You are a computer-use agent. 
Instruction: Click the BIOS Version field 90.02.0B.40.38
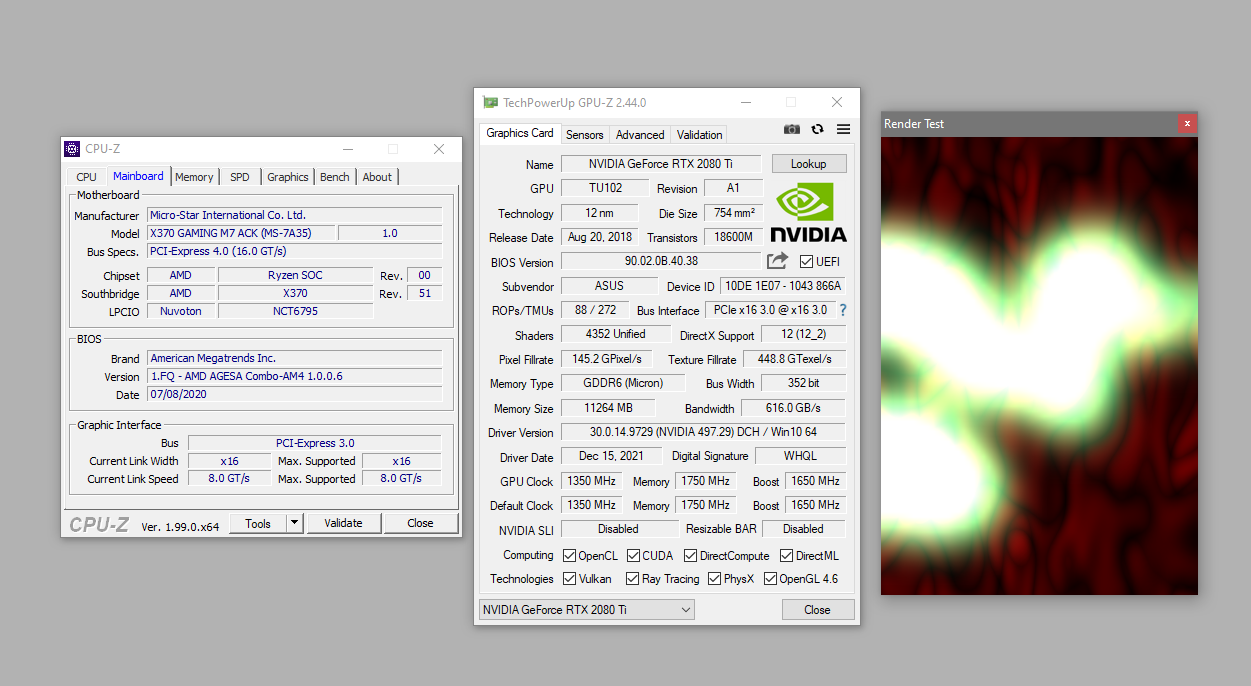(x=661, y=261)
